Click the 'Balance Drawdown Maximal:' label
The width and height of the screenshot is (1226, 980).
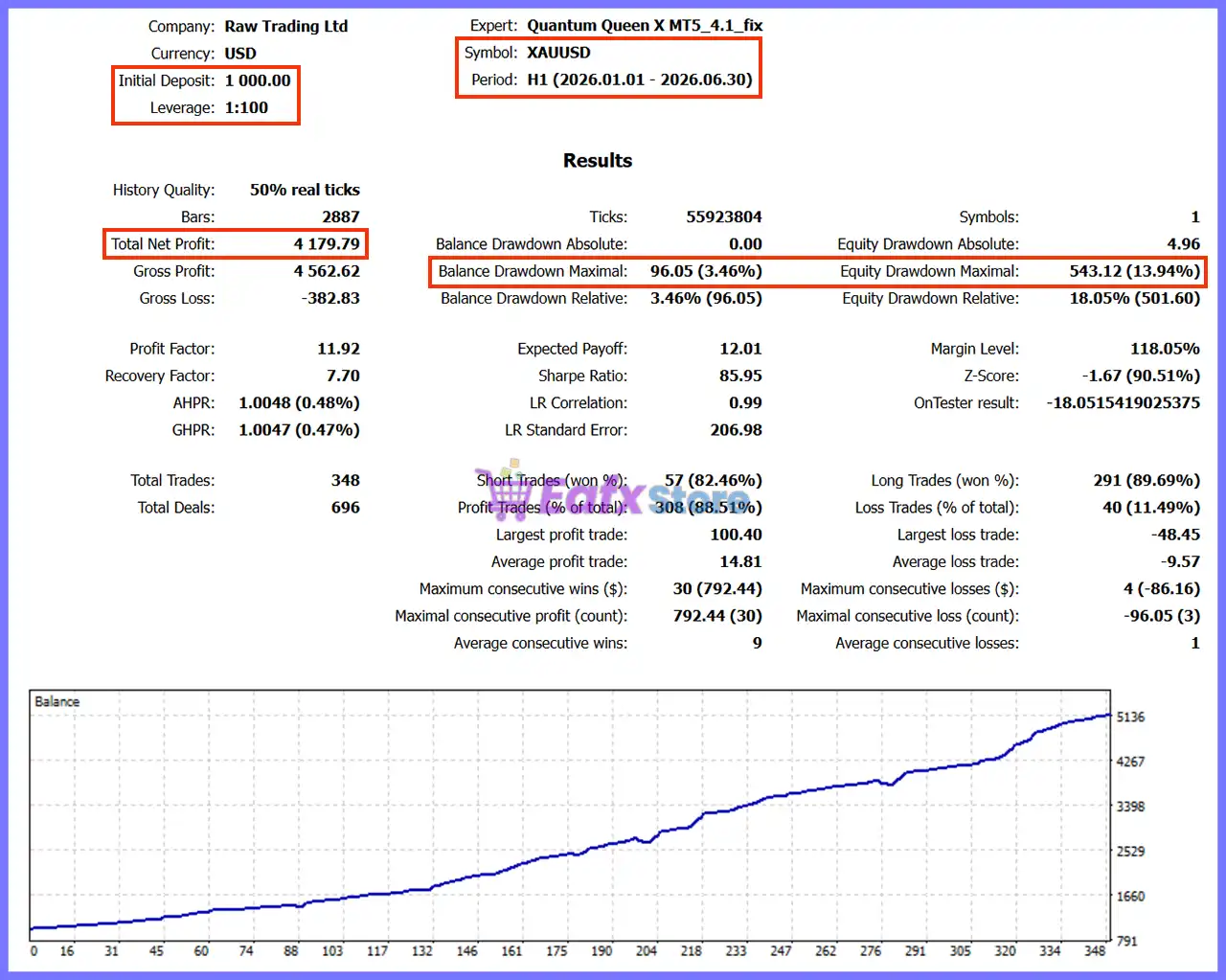(x=533, y=271)
